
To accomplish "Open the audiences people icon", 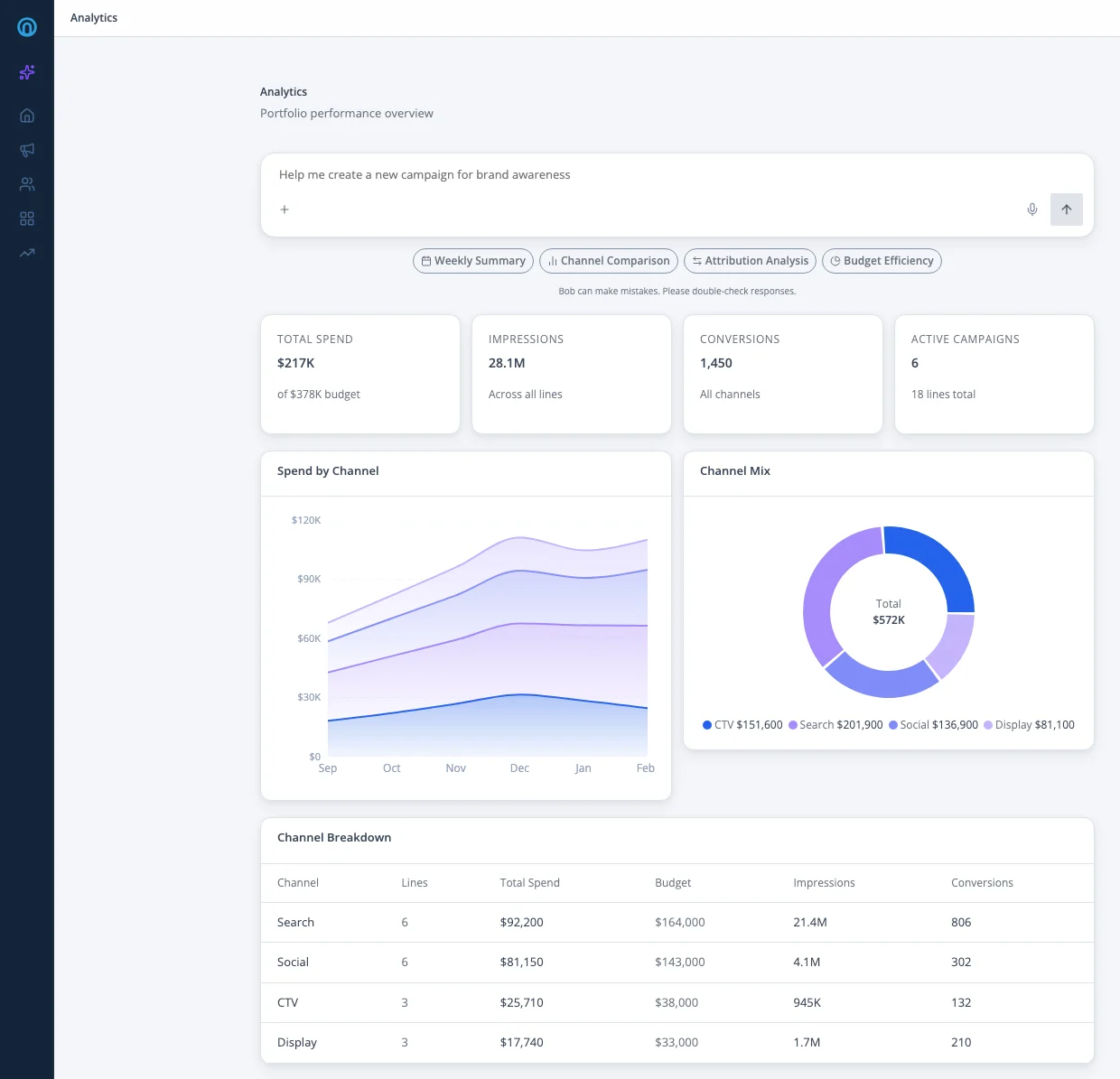I will [27, 184].
